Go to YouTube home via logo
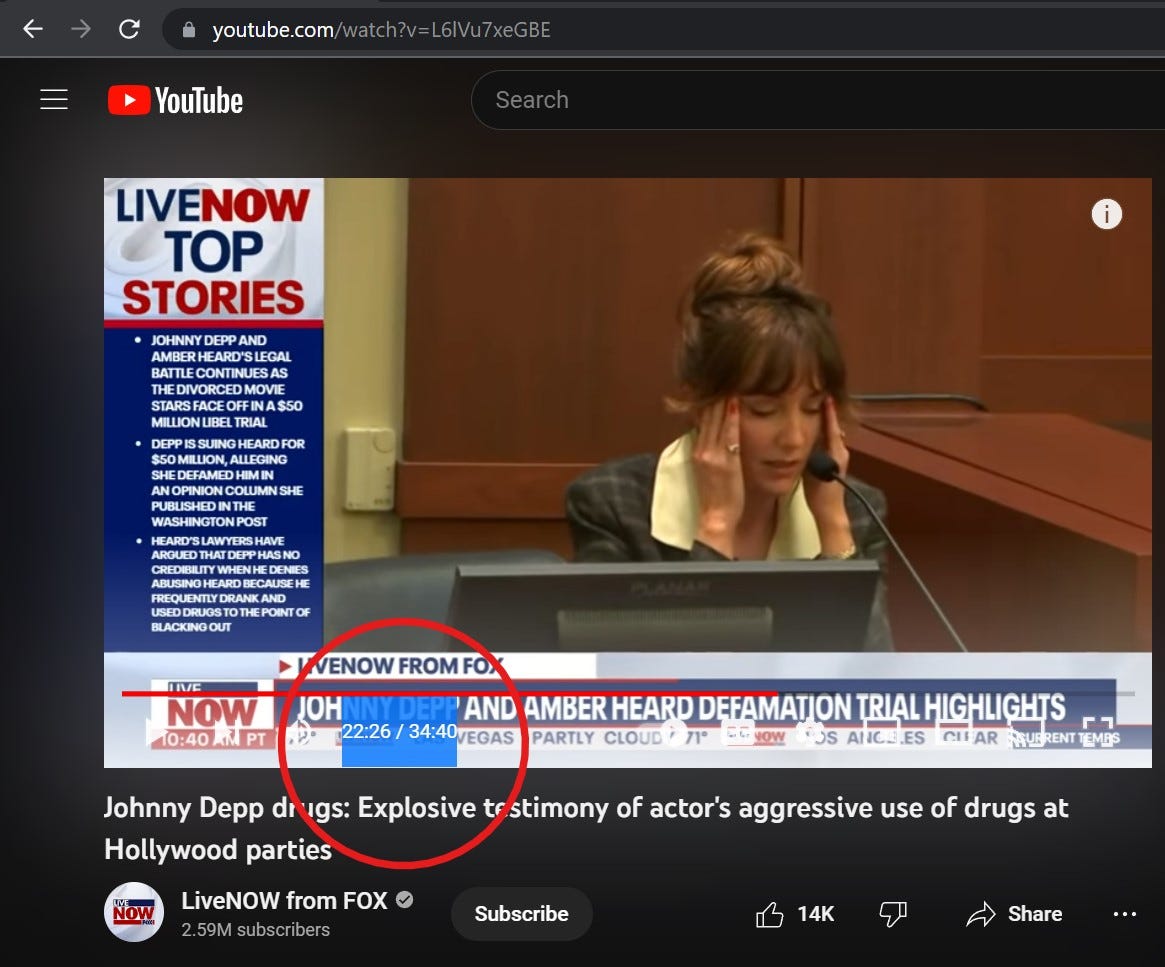Screen dimensions: 1165x967 pos(175,100)
